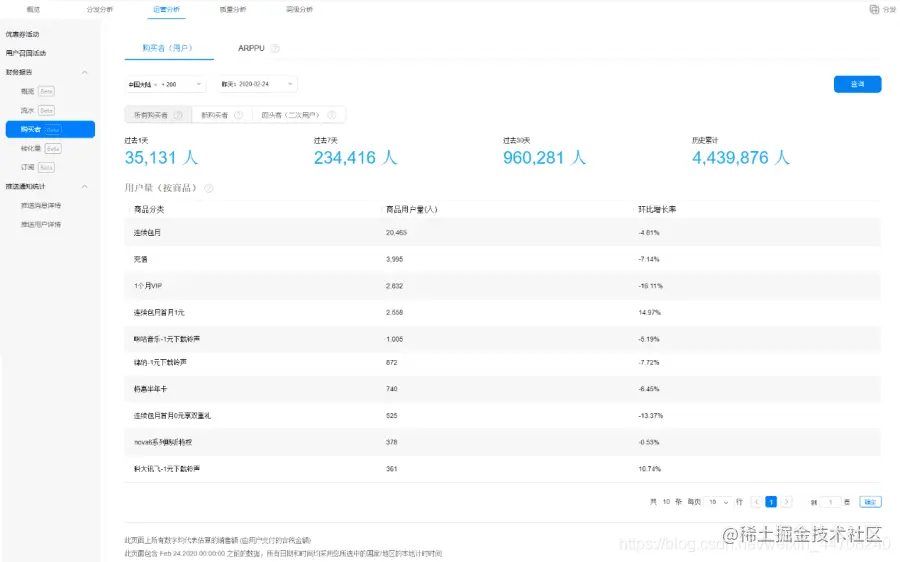
Task: Open the 质量分析 top tab
Action: point(232,9)
